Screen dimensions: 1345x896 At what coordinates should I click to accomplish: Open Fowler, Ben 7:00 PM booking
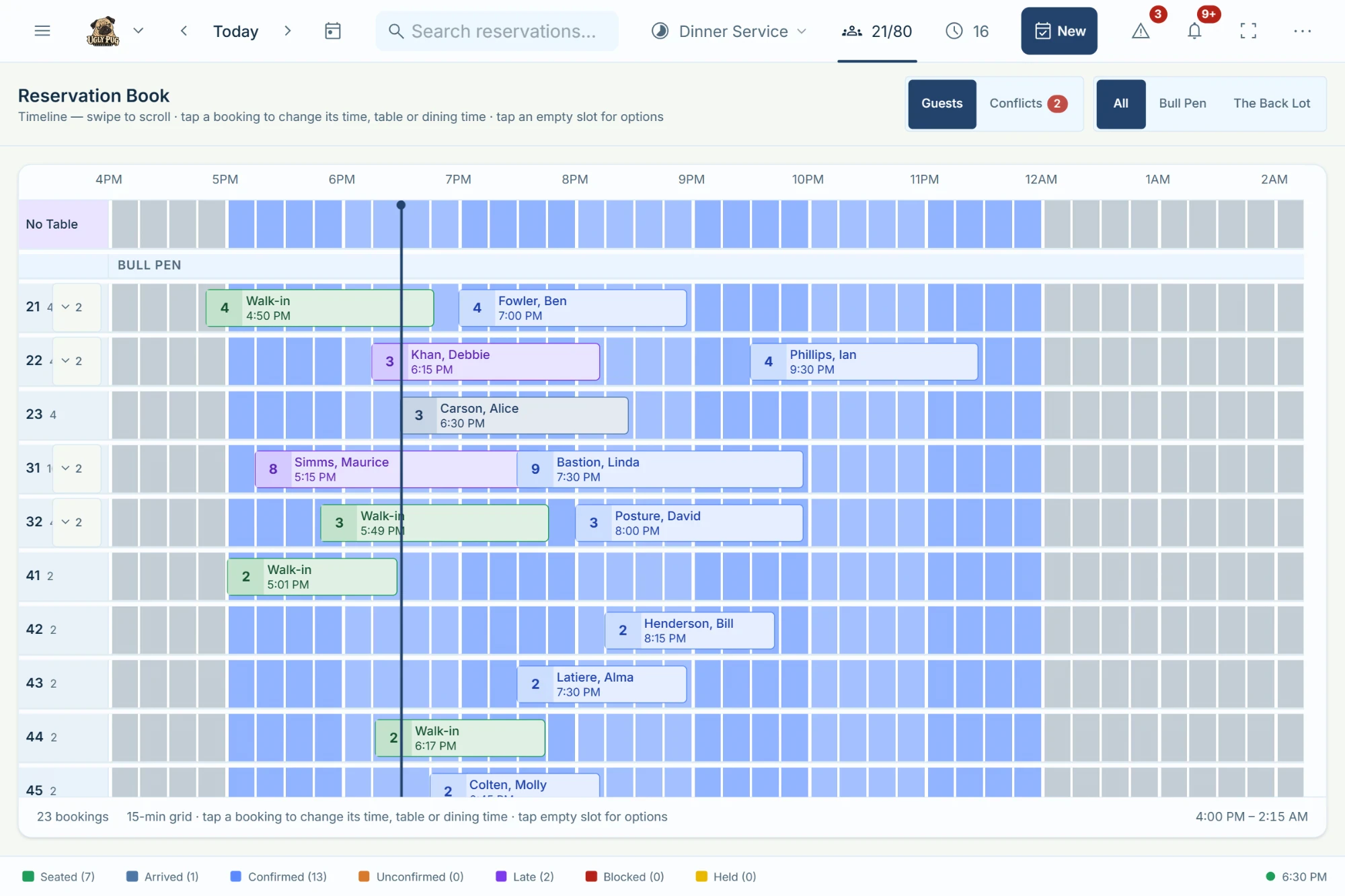573,308
